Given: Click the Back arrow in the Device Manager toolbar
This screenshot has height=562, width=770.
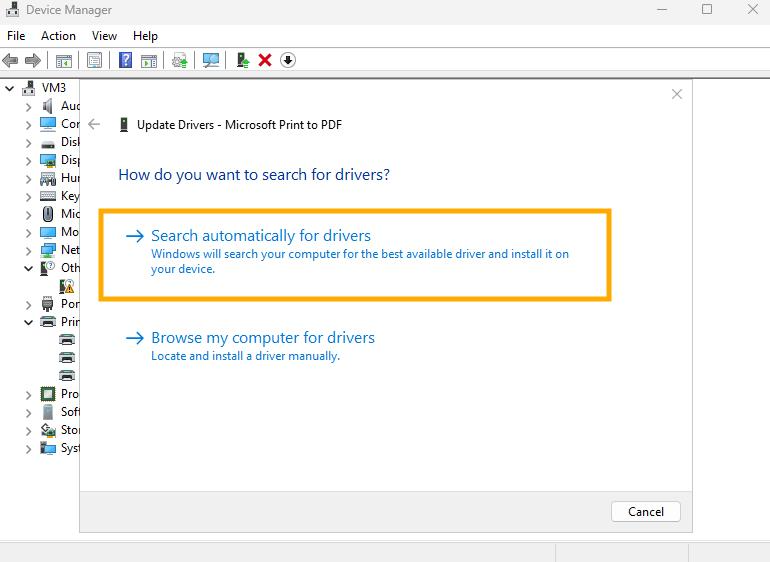Looking at the screenshot, I should (10, 60).
